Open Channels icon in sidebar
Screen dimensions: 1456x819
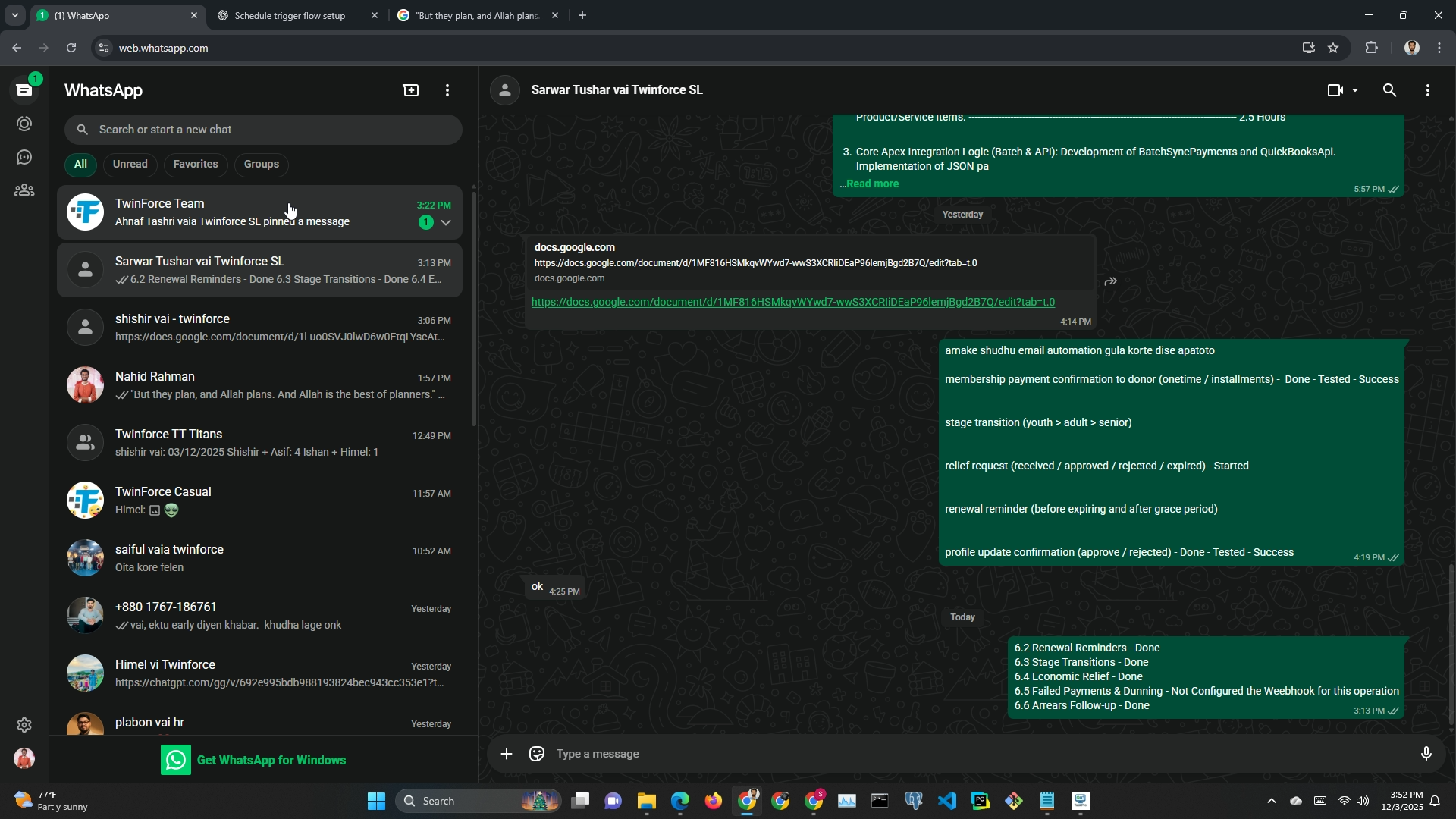(24, 157)
